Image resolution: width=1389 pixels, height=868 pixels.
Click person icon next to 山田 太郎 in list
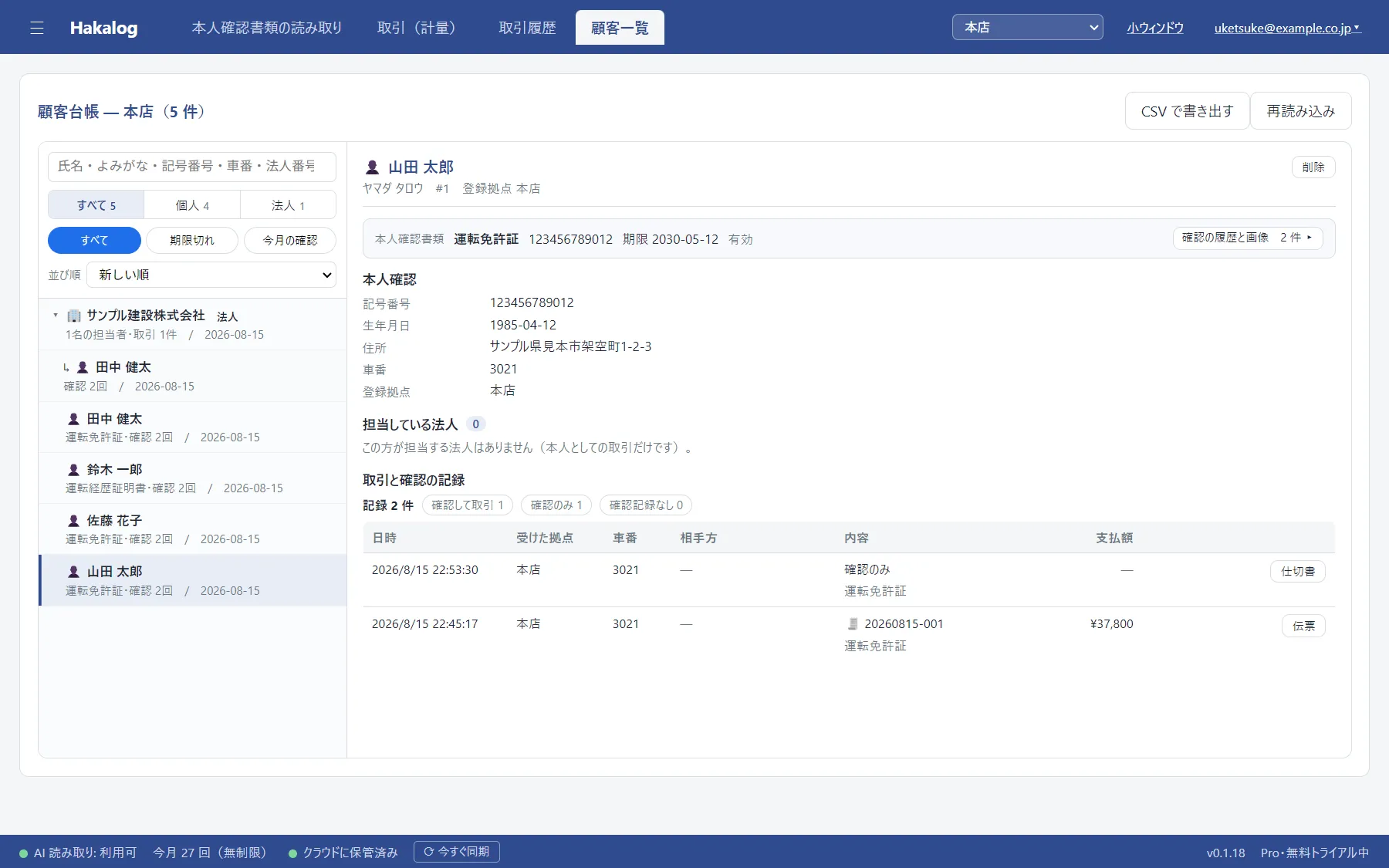click(74, 572)
